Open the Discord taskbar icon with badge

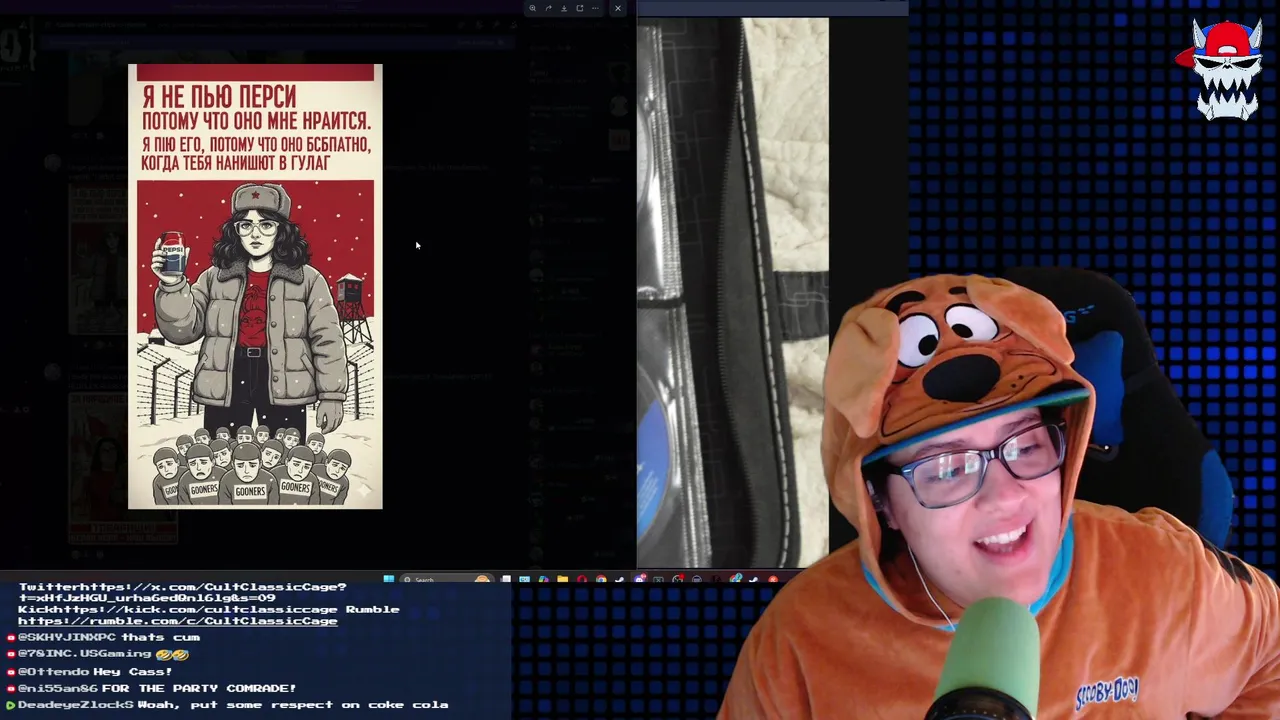640,579
